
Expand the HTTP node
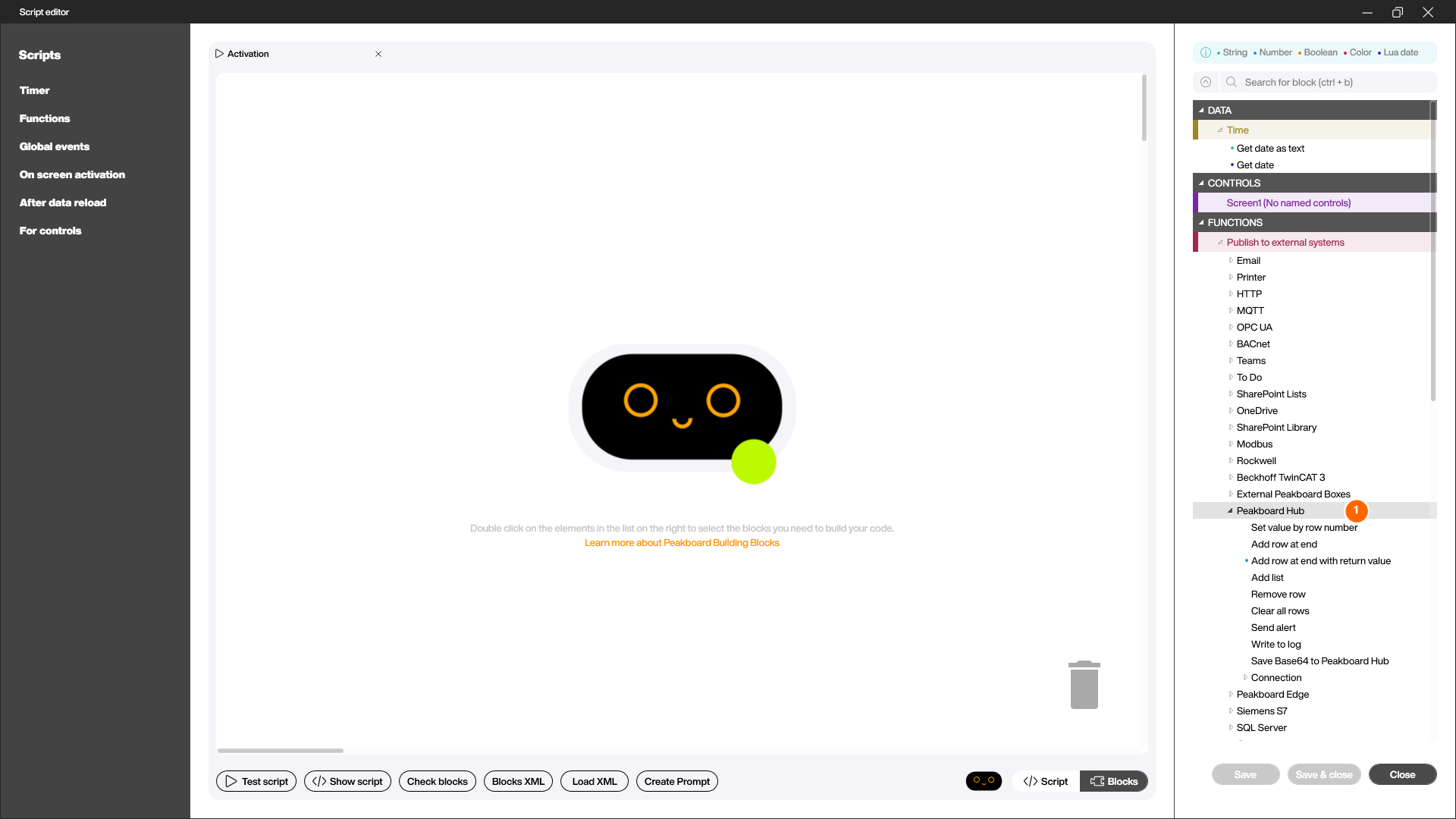point(1231,293)
